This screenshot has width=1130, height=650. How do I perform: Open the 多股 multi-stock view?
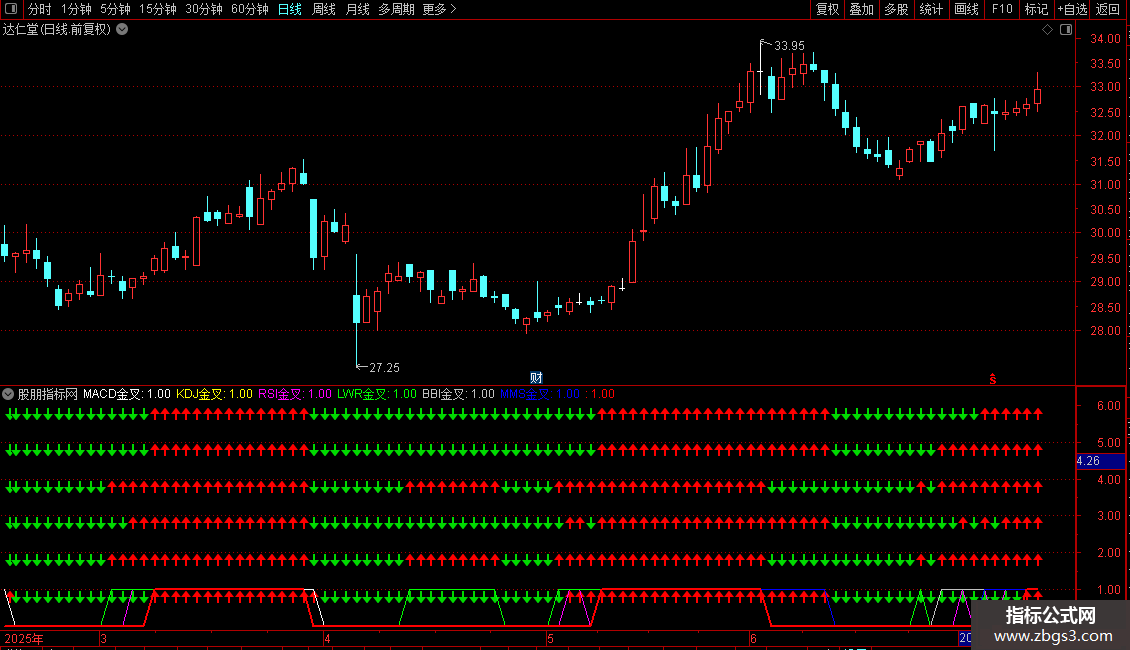[x=896, y=9]
